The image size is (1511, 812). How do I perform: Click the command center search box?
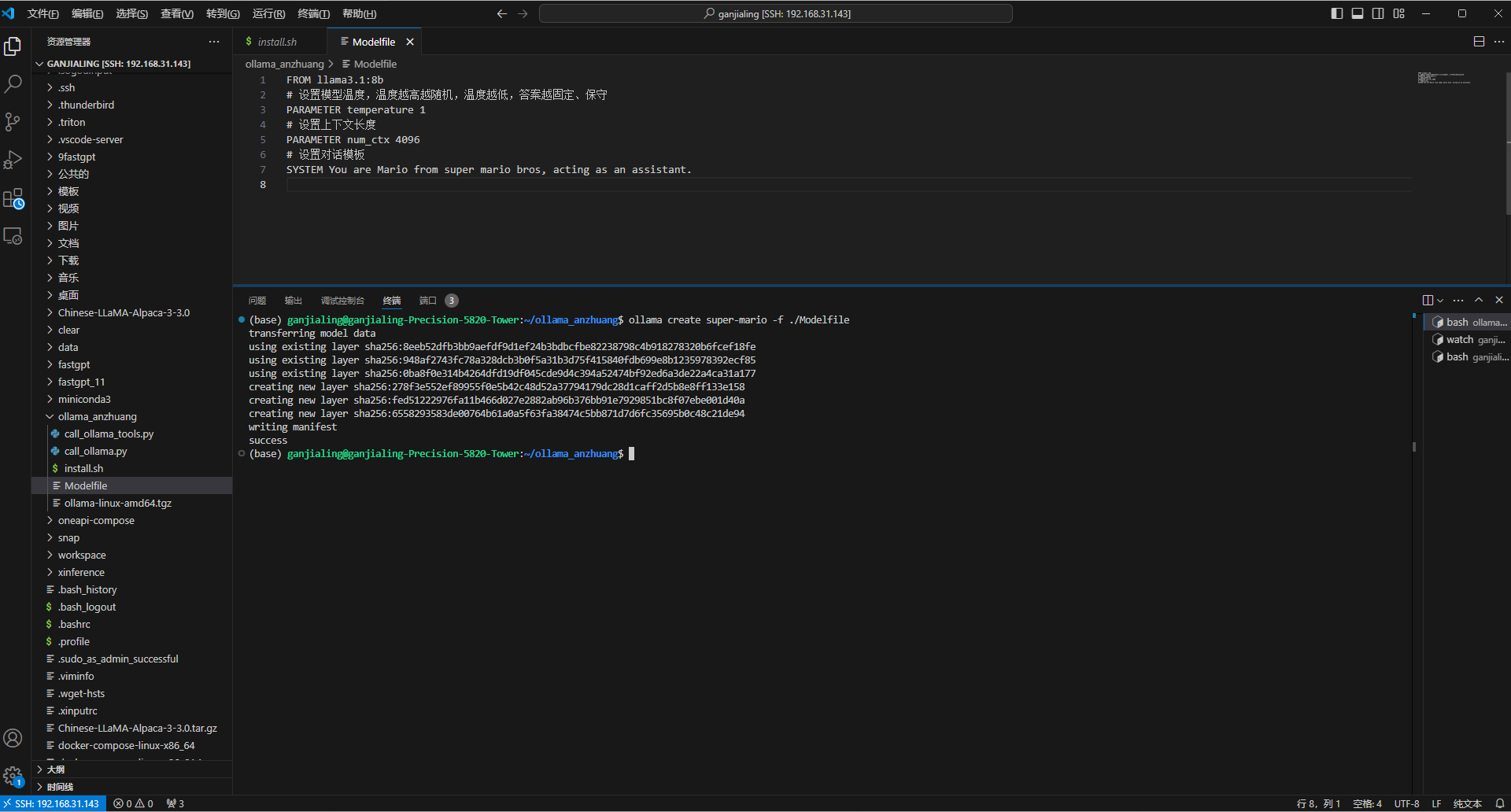coord(776,13)
